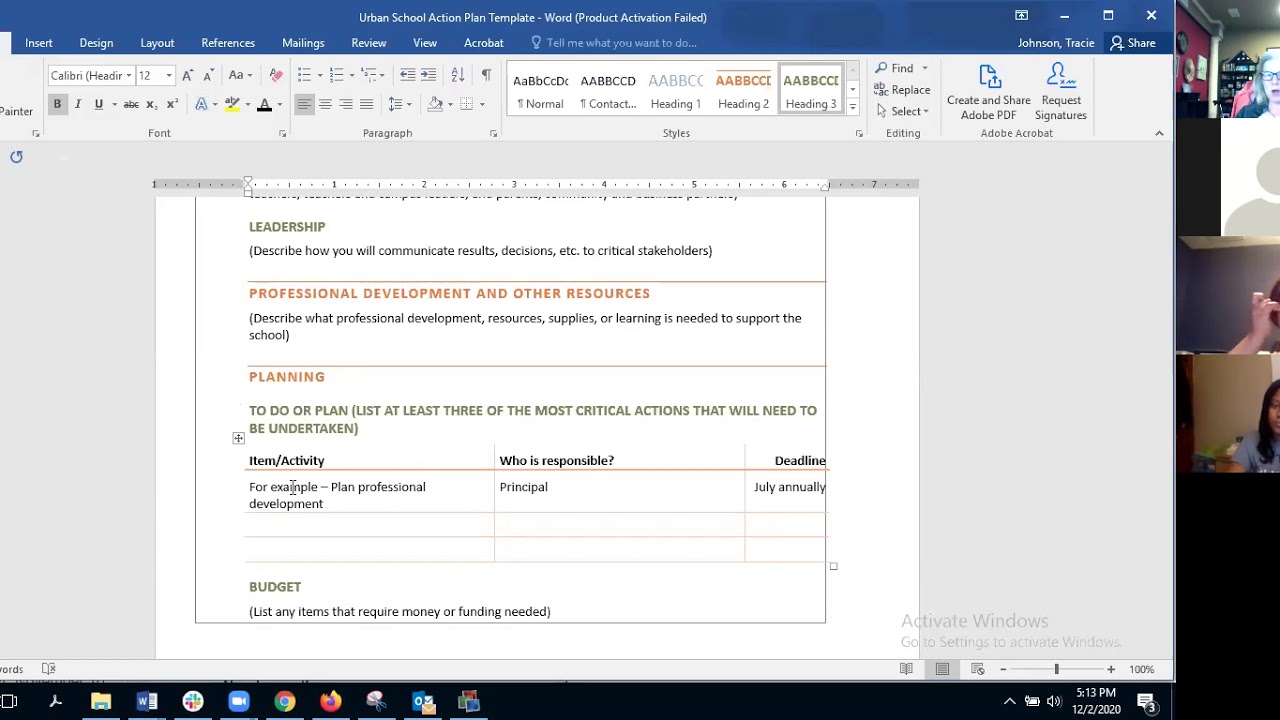The width and height of the screenshot is (1280, 720).
Task: Collapse the ribbon with the arrow
Action: tap(1159, 133)
